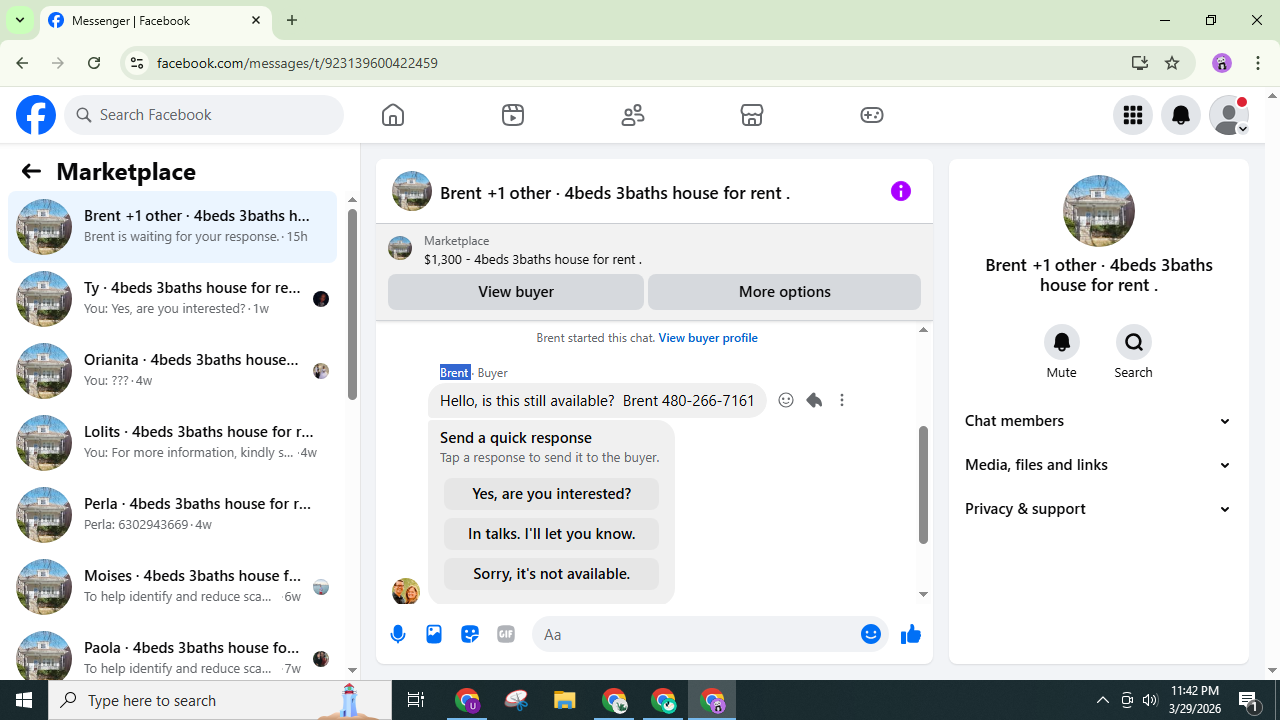Expand Privacy & support section
1280x720 pixels.
pos(1099,509)
